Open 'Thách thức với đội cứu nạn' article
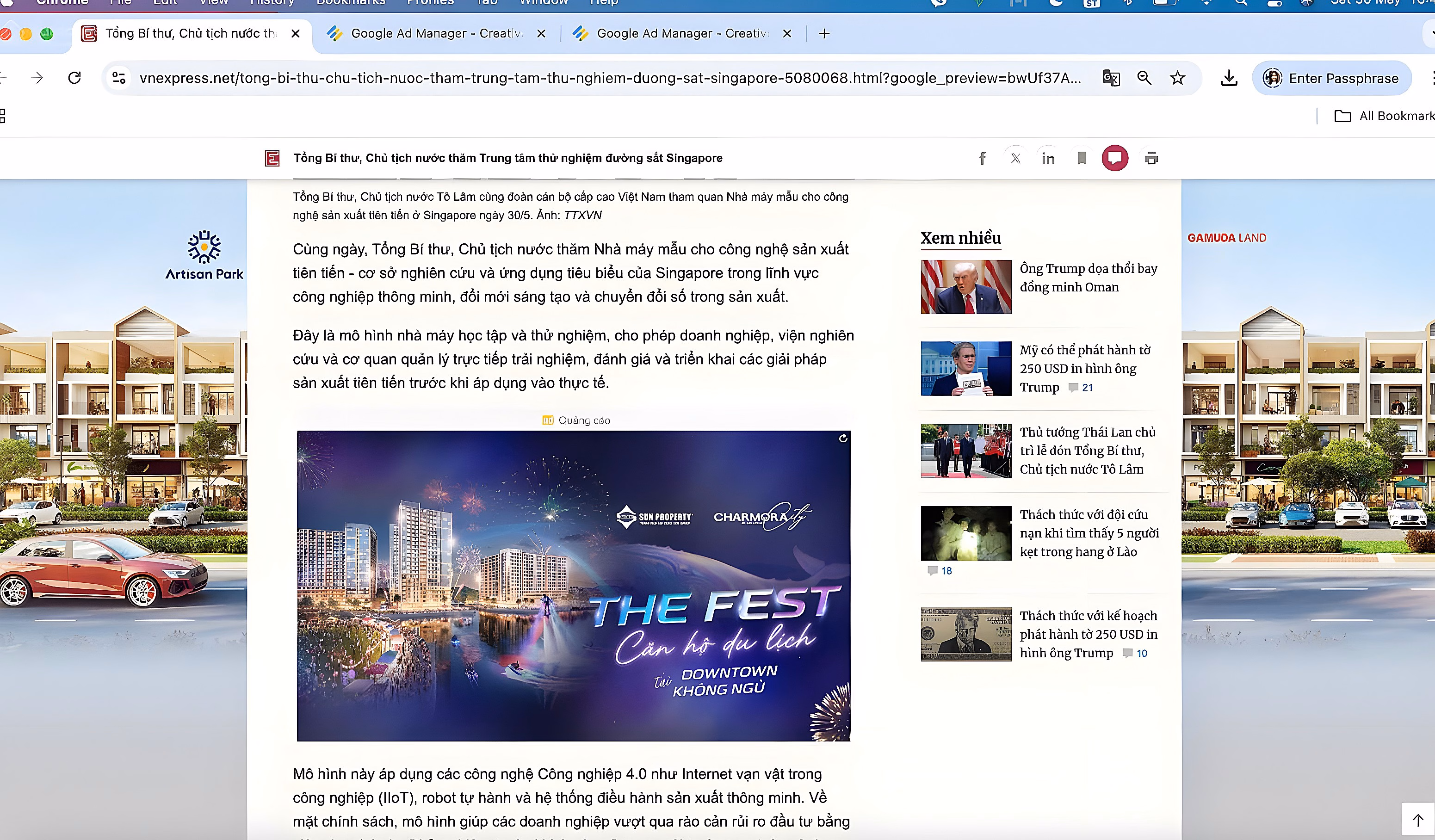 tap(1089, 533)
